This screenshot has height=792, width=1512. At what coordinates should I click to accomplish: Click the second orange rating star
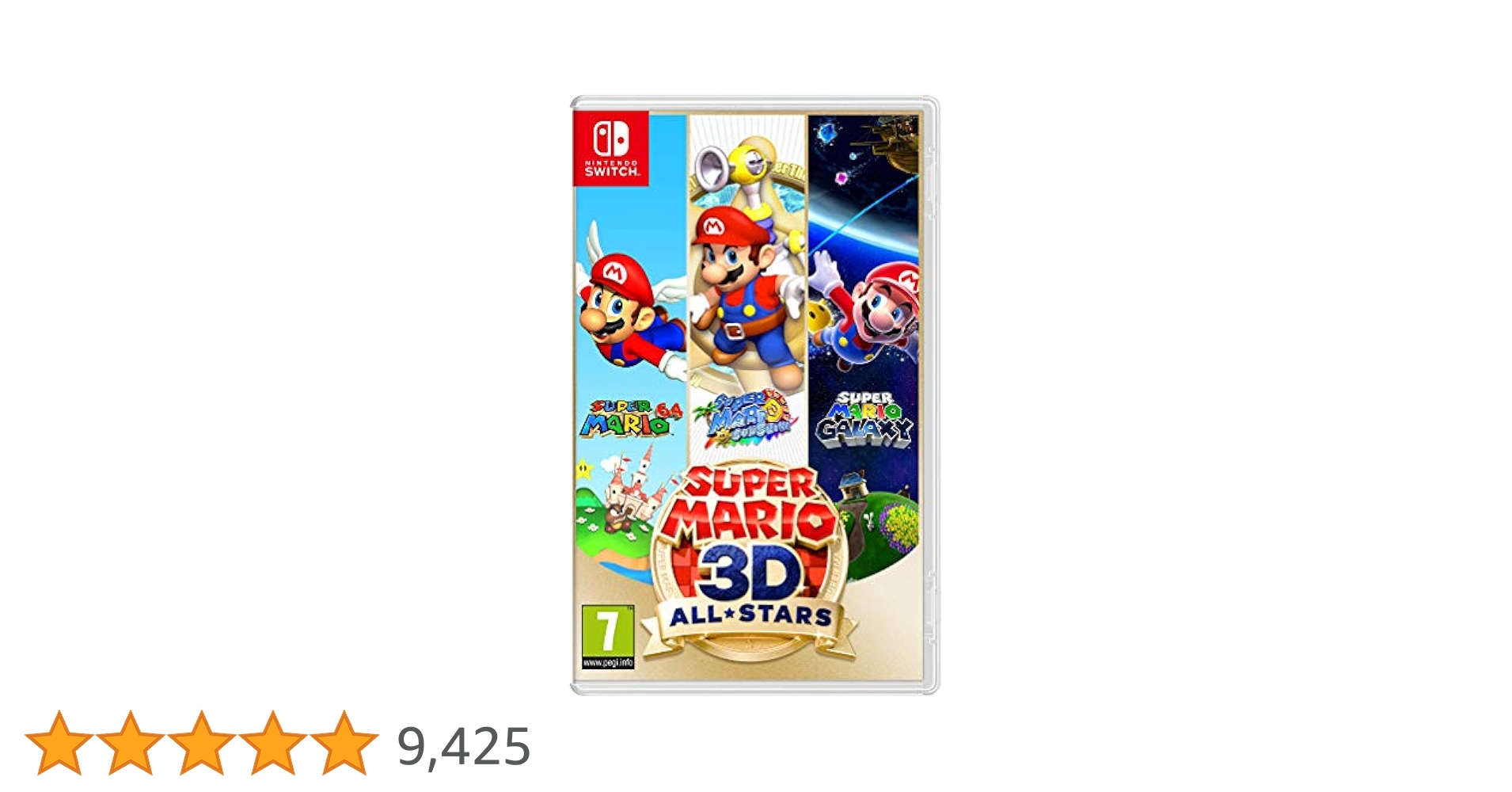(x=130, y=743)
